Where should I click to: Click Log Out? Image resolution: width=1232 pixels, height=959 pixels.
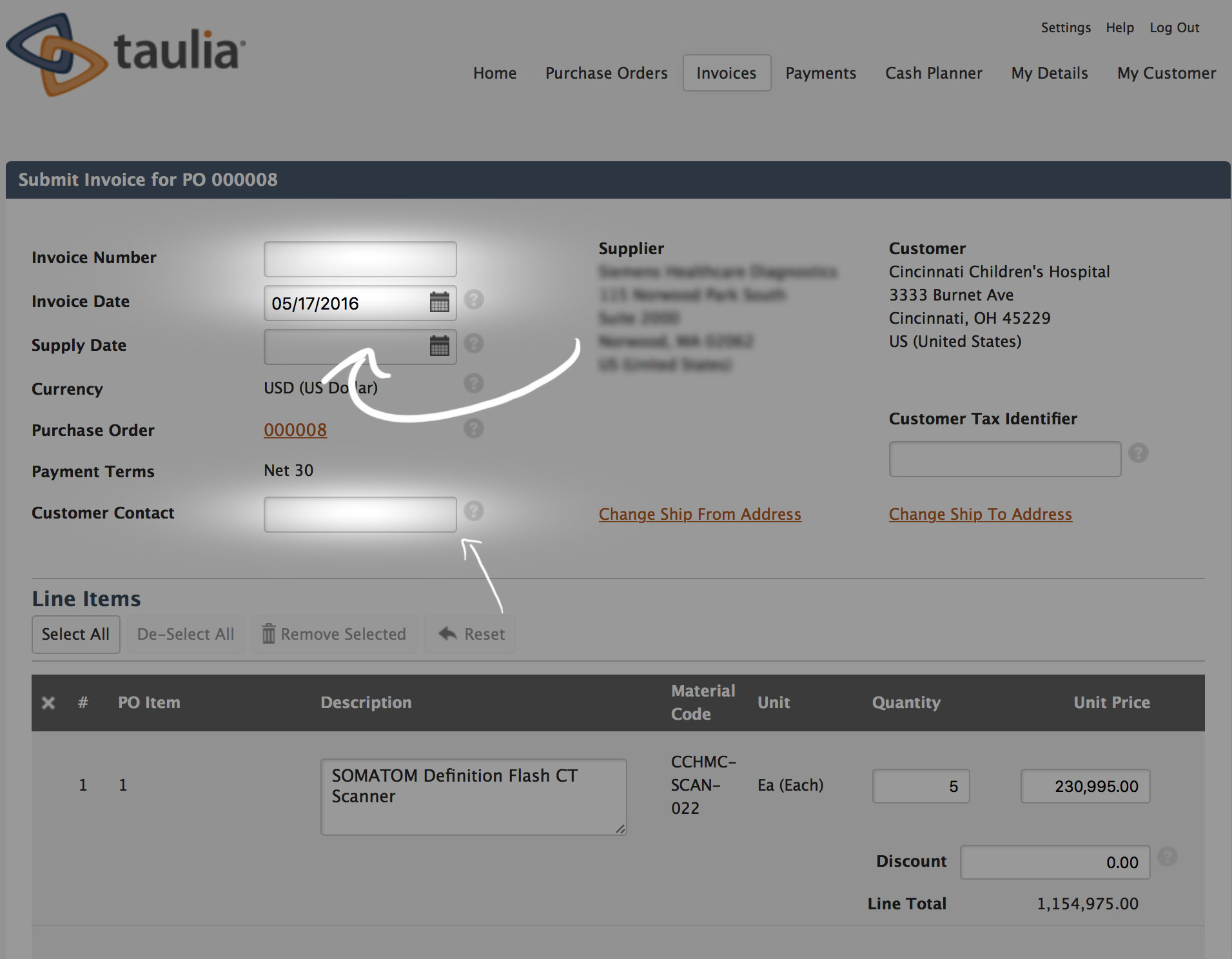[x=1175, y=28]
